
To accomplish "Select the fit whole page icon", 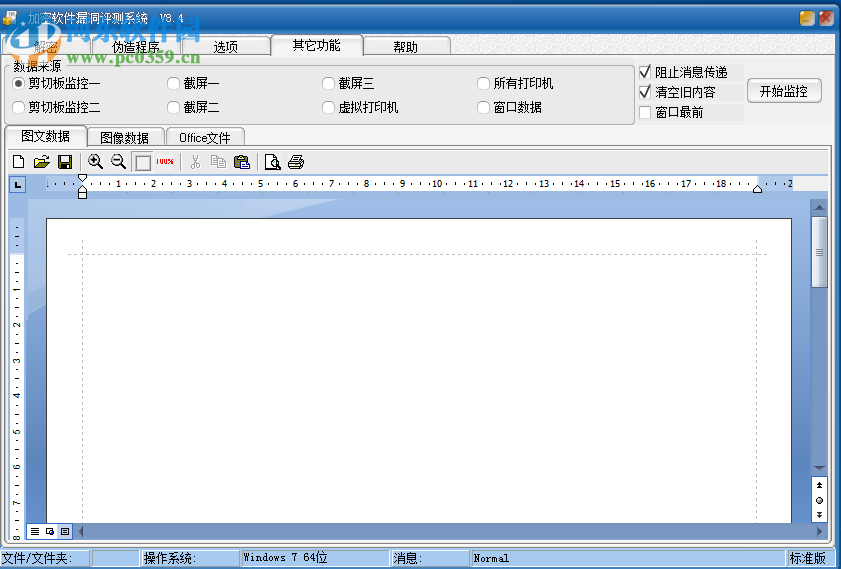I will 143,162.
